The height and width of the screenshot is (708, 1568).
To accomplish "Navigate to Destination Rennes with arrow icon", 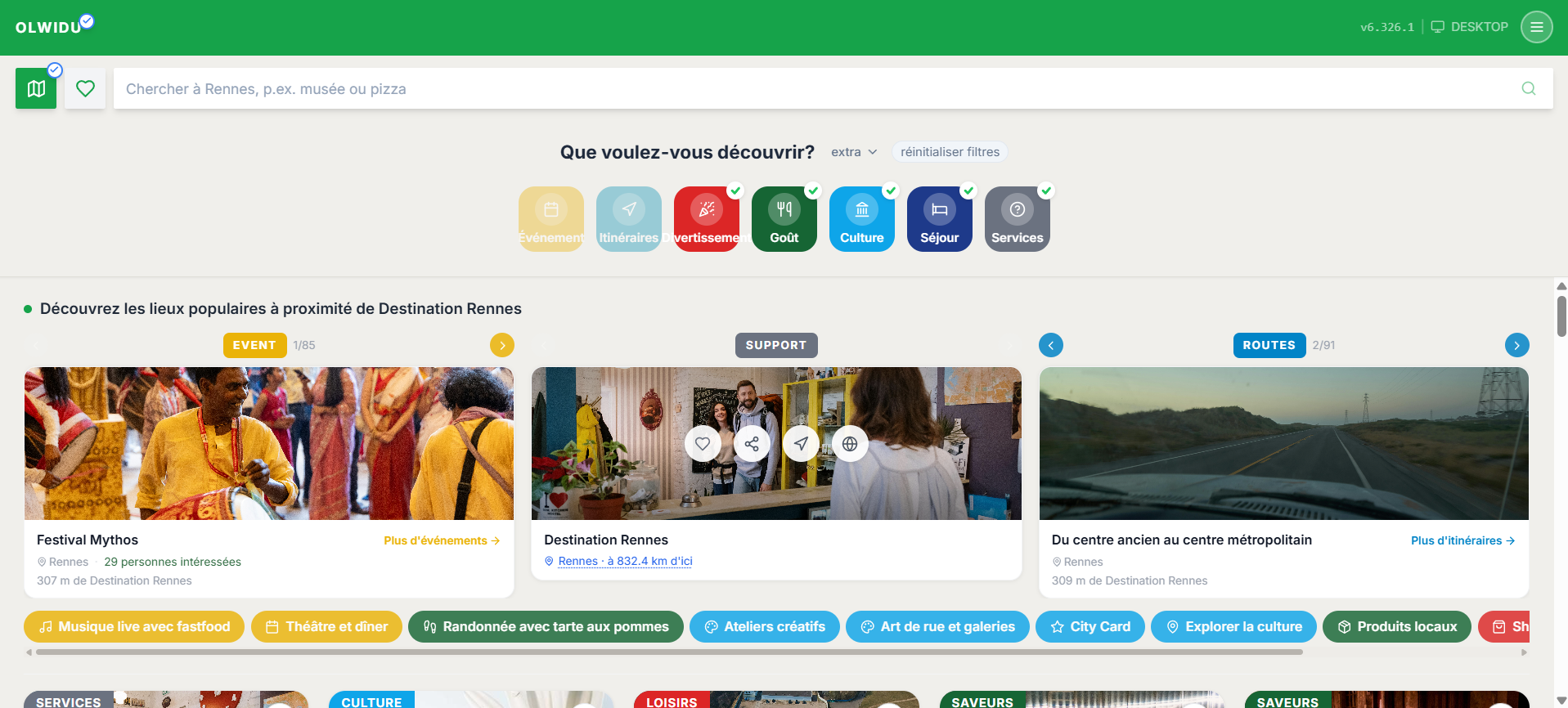I will point(801,444).
